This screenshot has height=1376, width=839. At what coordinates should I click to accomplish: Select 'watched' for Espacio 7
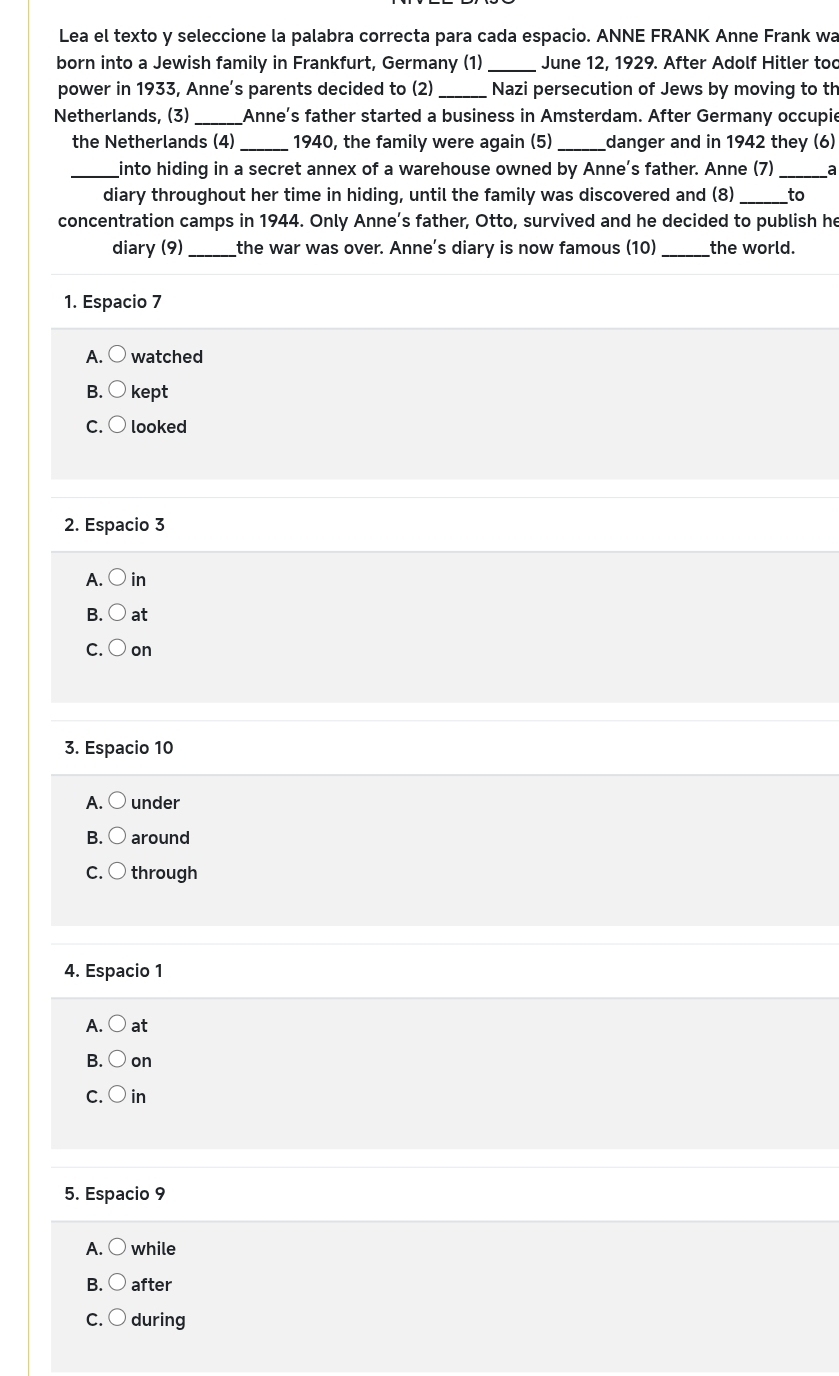[x=118, y=354]
